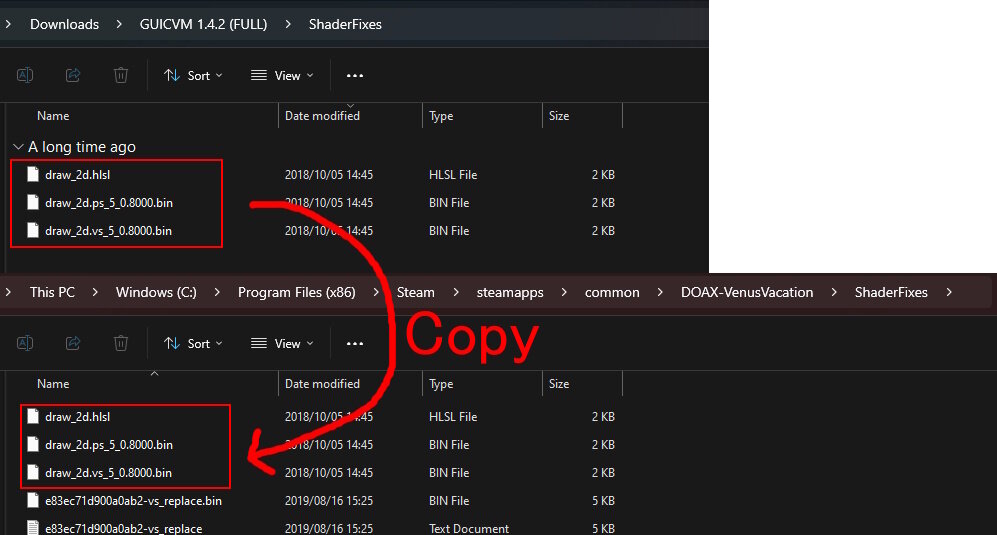Select draw_2d.vs_5_0.8000.bin in the DOAX-VenusVacation folder
Viewport: 997px width, 535px height.
(108, 473)
